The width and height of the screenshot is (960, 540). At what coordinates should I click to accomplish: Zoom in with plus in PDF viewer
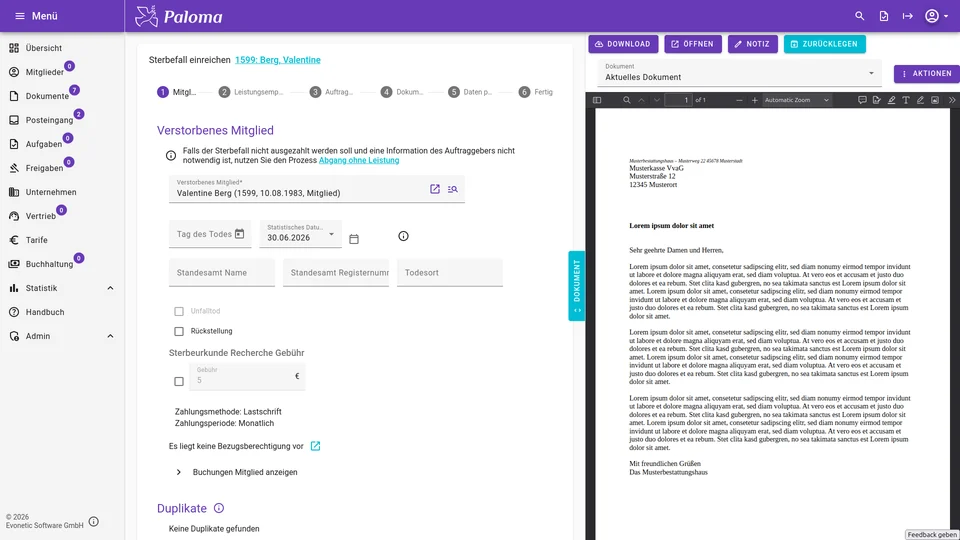tap(754, 100)
